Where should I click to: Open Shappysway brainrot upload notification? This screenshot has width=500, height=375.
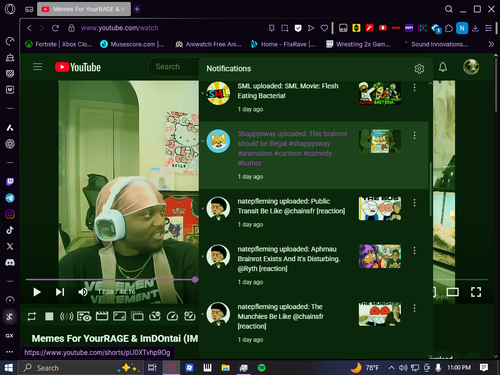[x=313, y=155]
